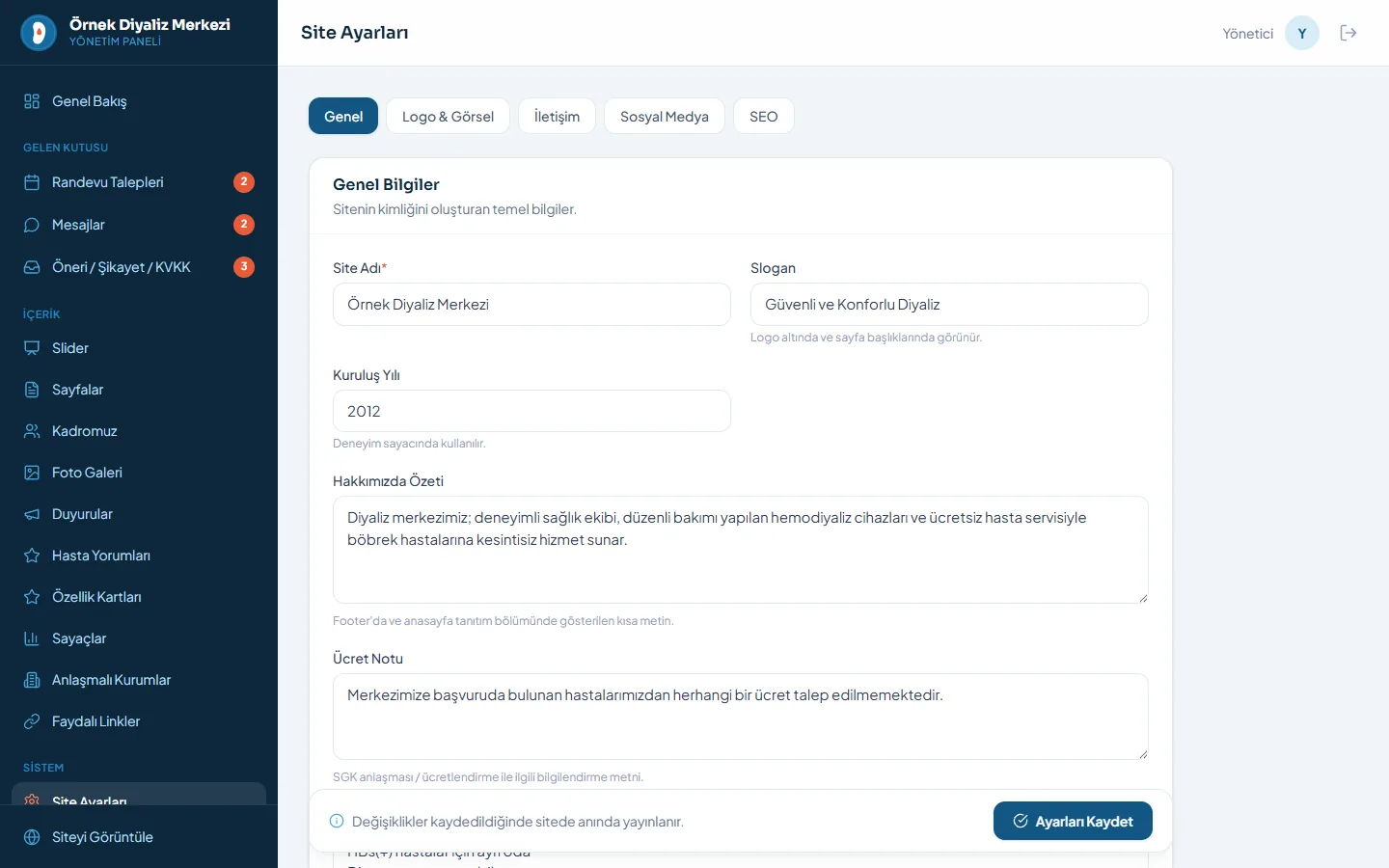
Task: Click the Anlaşmalı Kurumlar building icon
Action: click(x=32, y=680)
